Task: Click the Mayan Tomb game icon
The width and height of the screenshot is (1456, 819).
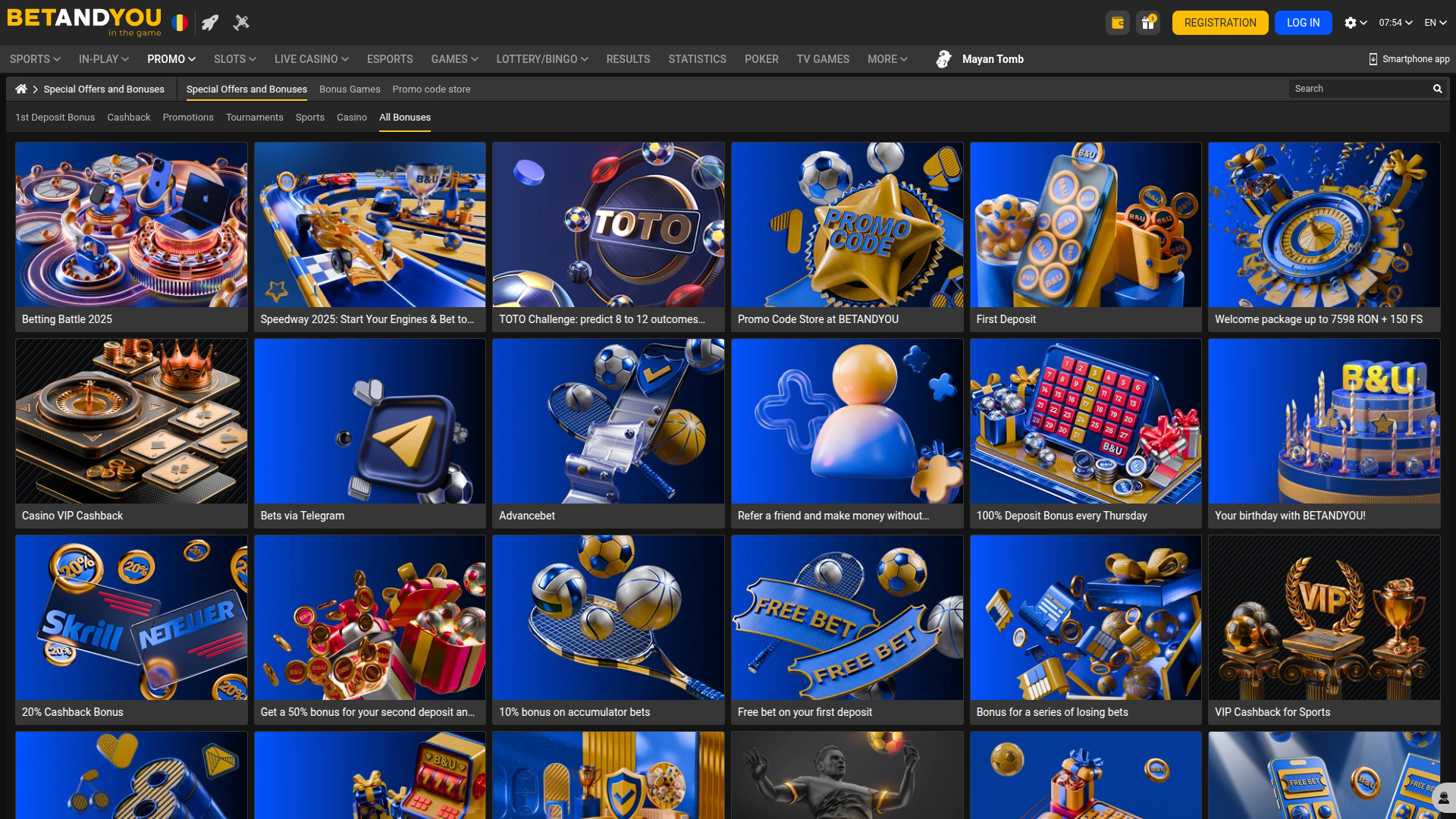Action: [943, 59]
